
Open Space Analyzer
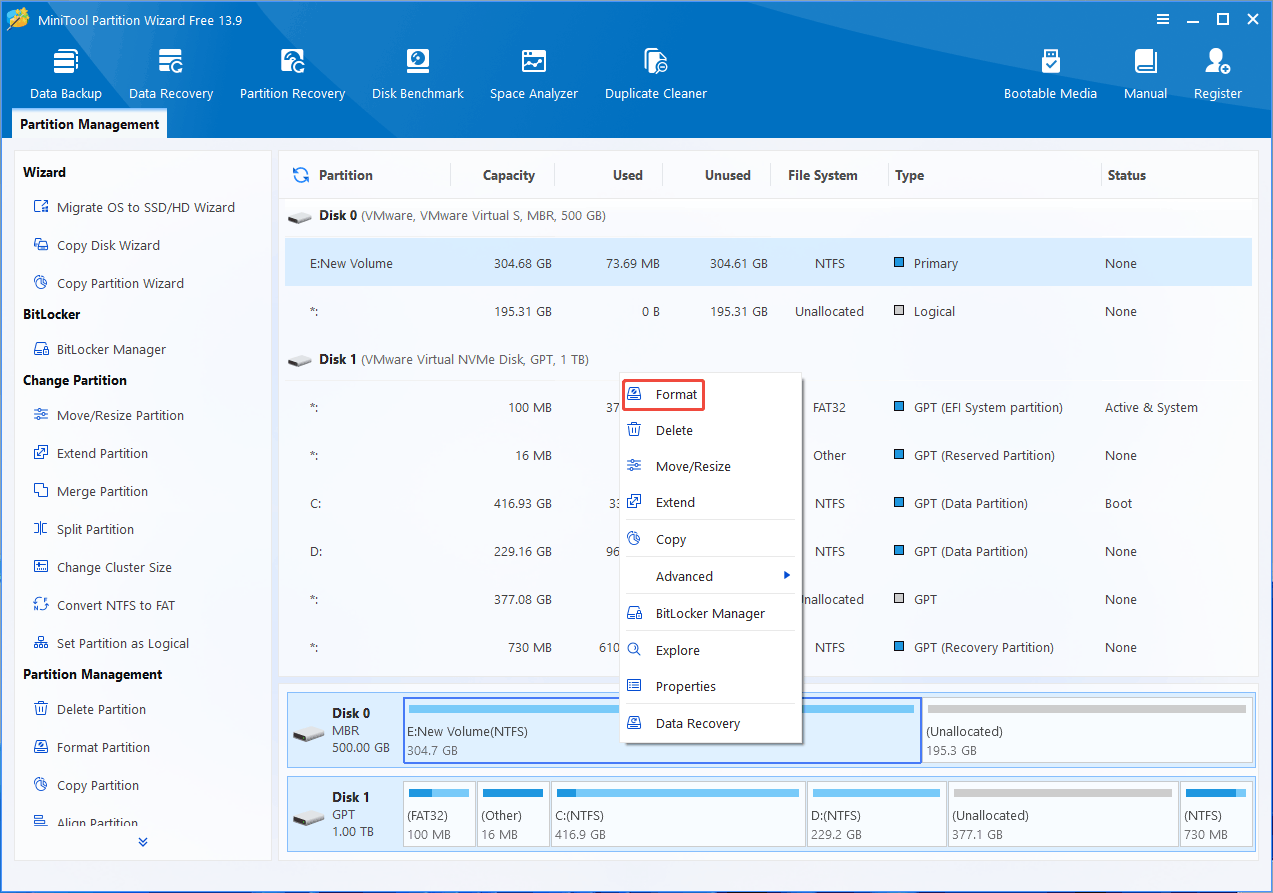(x=534, y=74)
